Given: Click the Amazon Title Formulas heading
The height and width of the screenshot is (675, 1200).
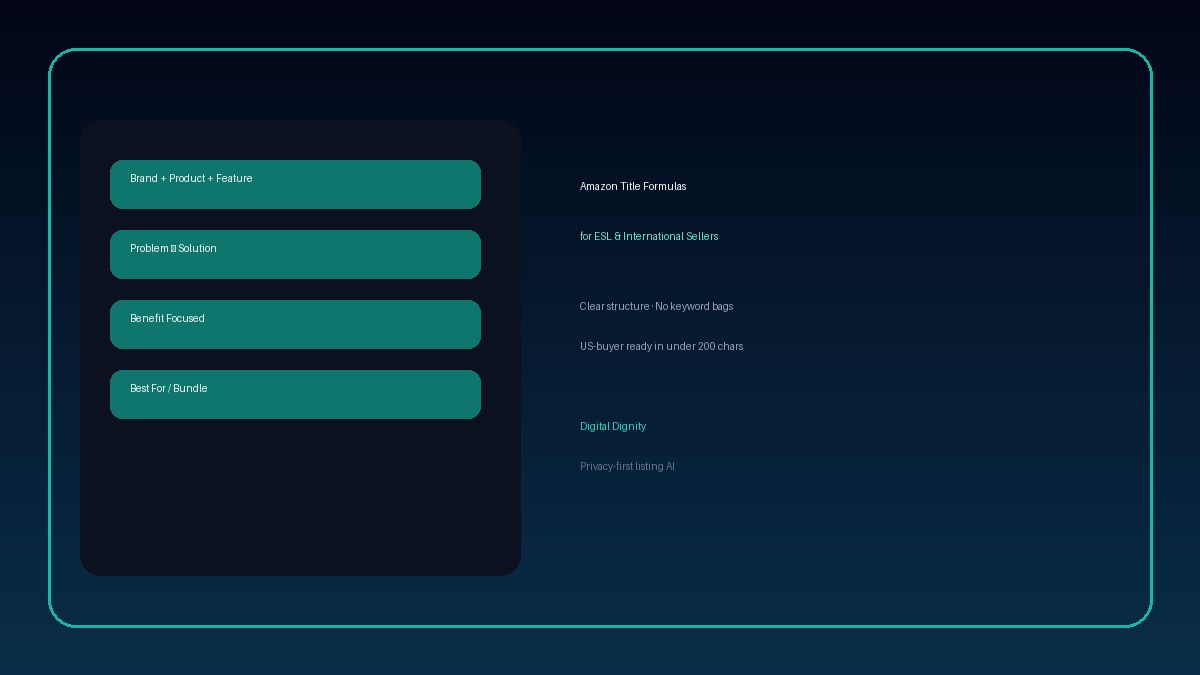Looking at the screenshot, I should (633, 186).
